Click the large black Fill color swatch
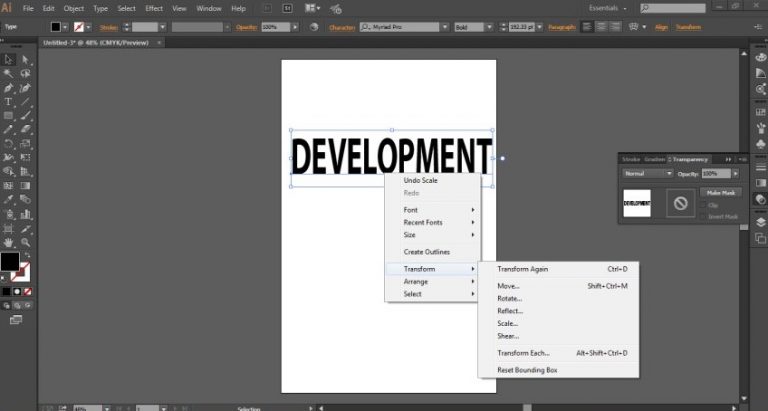 coord(10,262)
